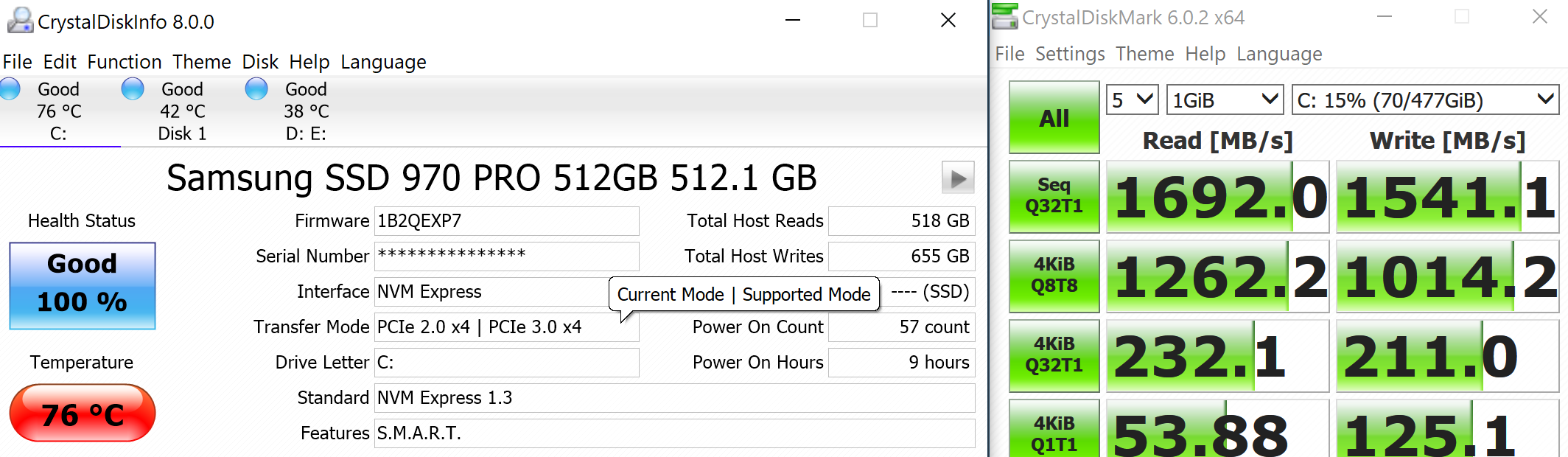
Task: Select the C: drive tab showing 76 °C
Action: pos(59,111)
